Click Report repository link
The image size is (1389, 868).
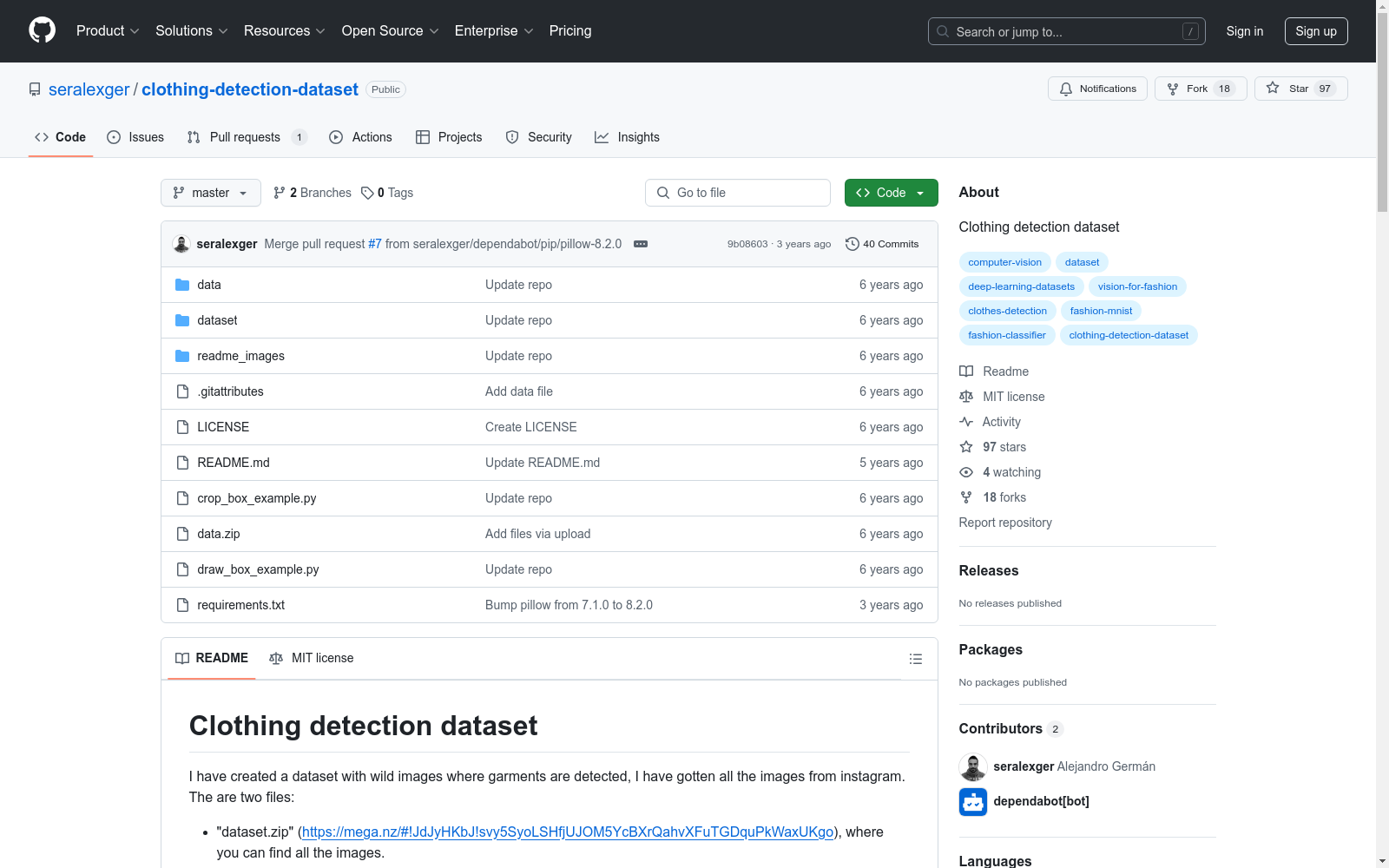(x=1005, y=523)
